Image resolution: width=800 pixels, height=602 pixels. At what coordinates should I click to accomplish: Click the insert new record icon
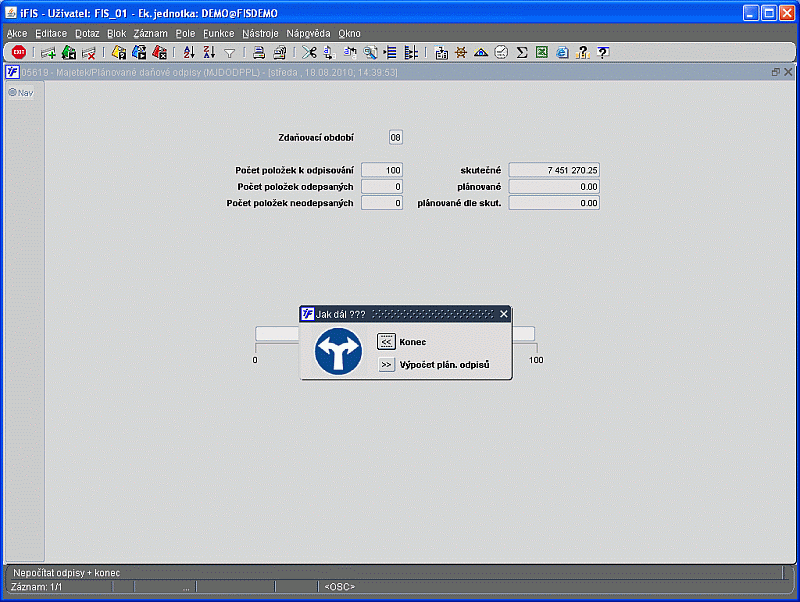48,53
